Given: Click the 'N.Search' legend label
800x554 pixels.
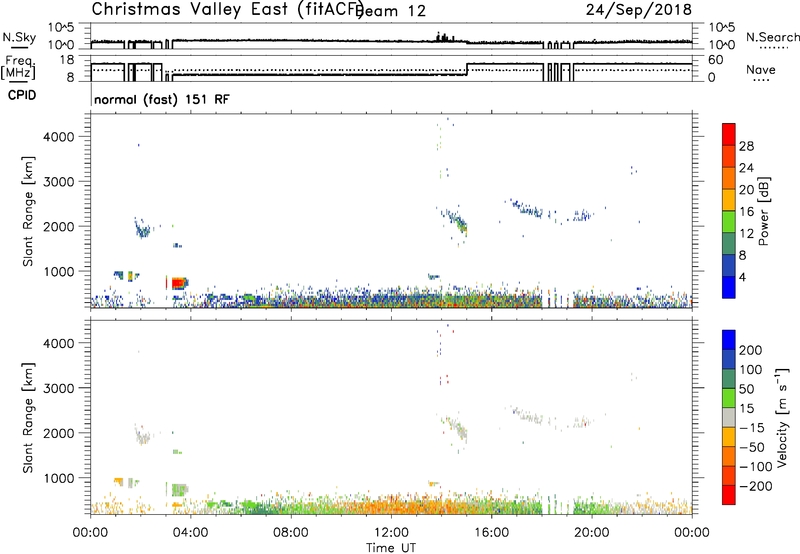Looking at the screenshot, I should pyautogui.click(x=772, y=37).
